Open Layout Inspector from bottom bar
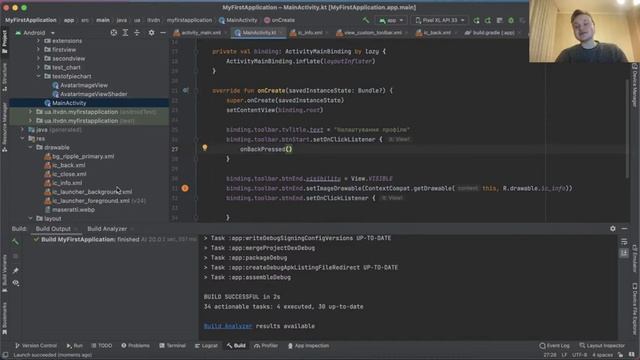The height and width of the screenshot is (360, 640). pyautogui.click(x=602, y=346)
